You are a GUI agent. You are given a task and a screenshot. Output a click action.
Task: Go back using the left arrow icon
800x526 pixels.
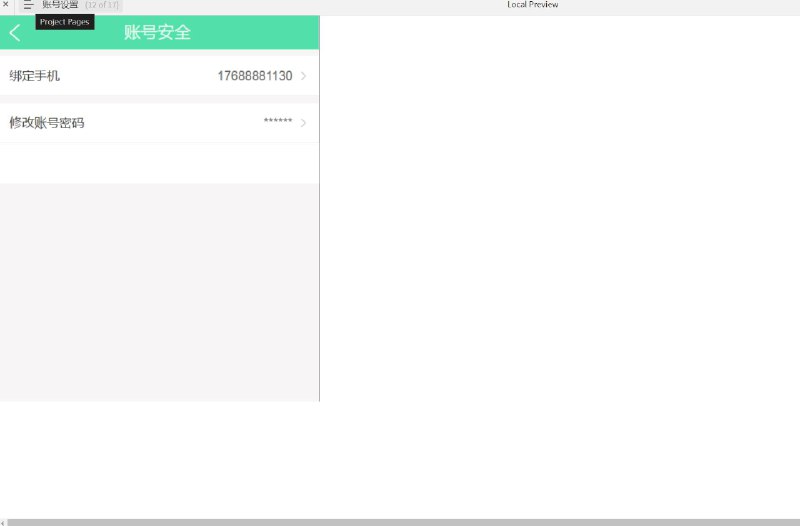(x=15, y=33)
